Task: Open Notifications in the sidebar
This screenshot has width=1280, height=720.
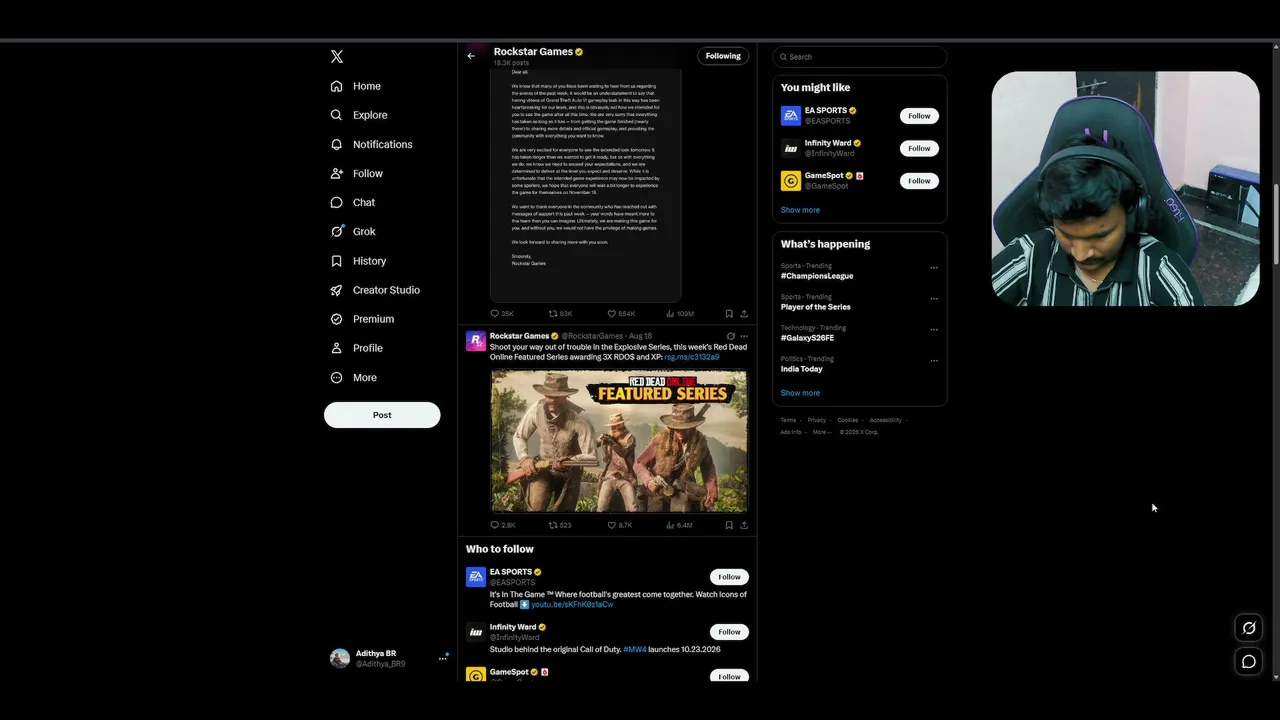Action: click(371, 144)
